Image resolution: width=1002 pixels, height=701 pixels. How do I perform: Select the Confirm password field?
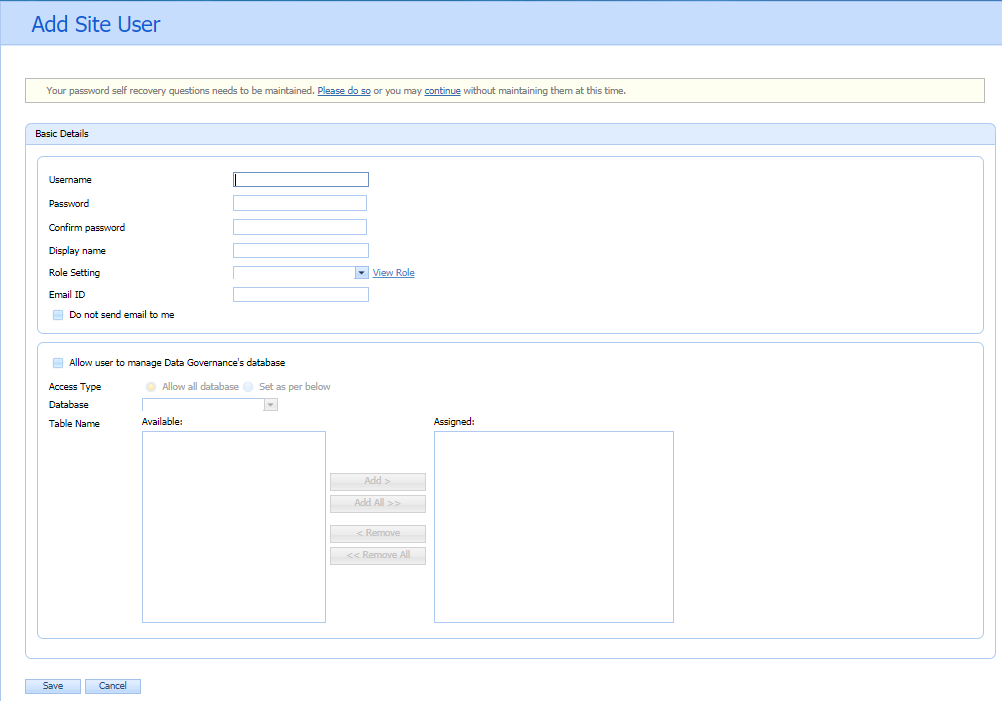coord(300,227)
